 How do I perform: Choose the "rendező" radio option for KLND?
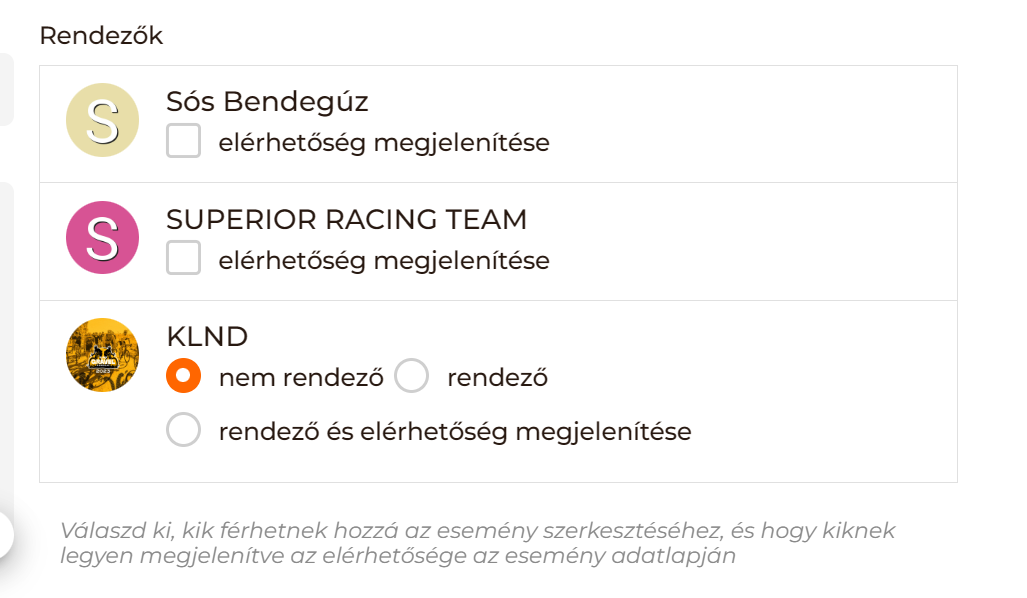(412, 377)
